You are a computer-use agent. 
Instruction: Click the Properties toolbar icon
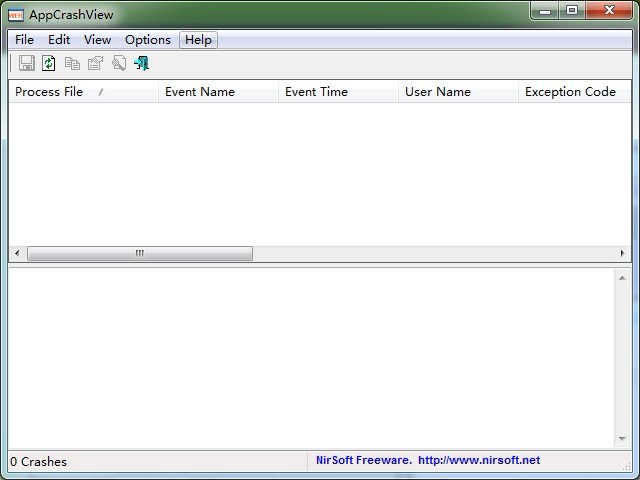(95, 63)
